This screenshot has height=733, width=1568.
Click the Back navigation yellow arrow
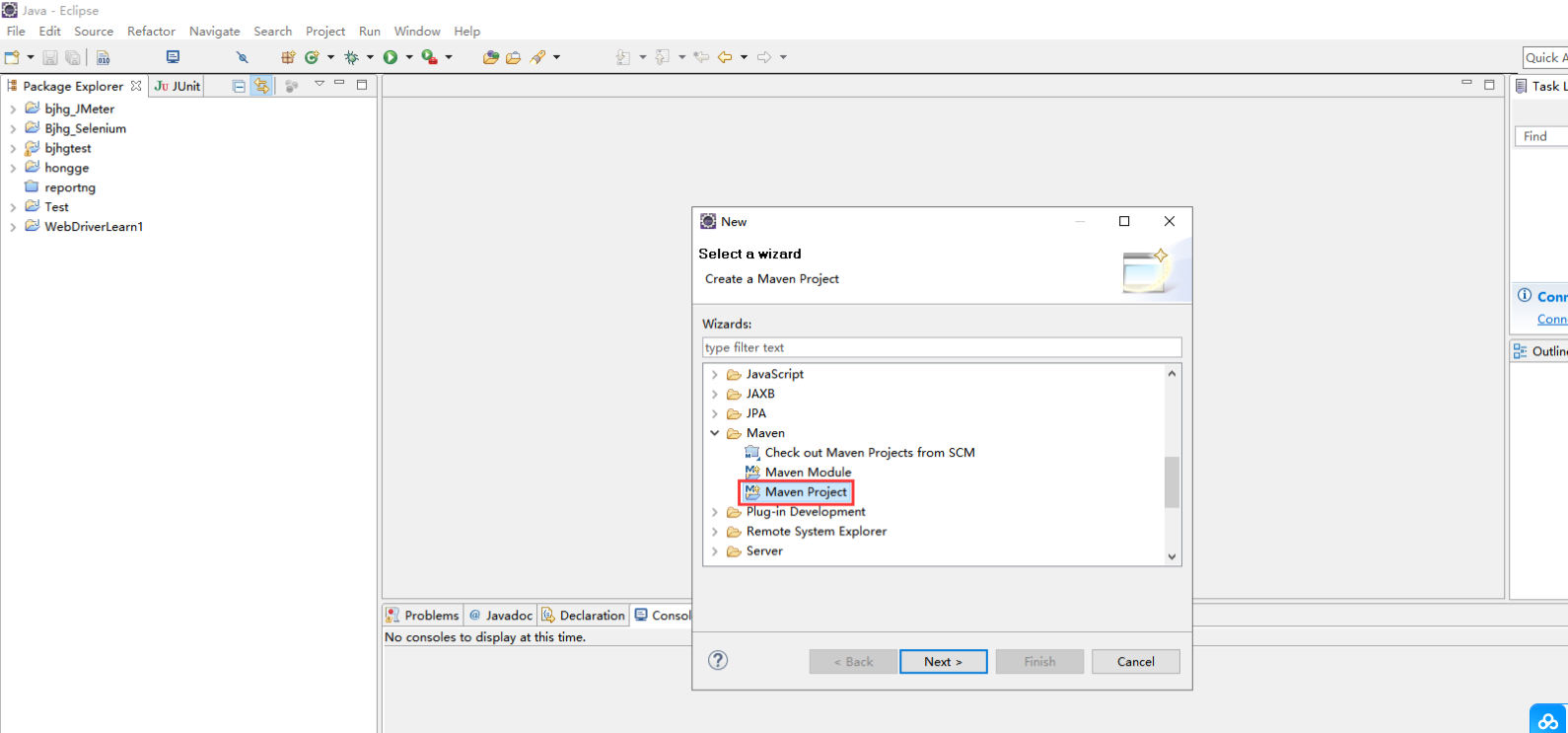pyautogui.click(x=725, y=57)
